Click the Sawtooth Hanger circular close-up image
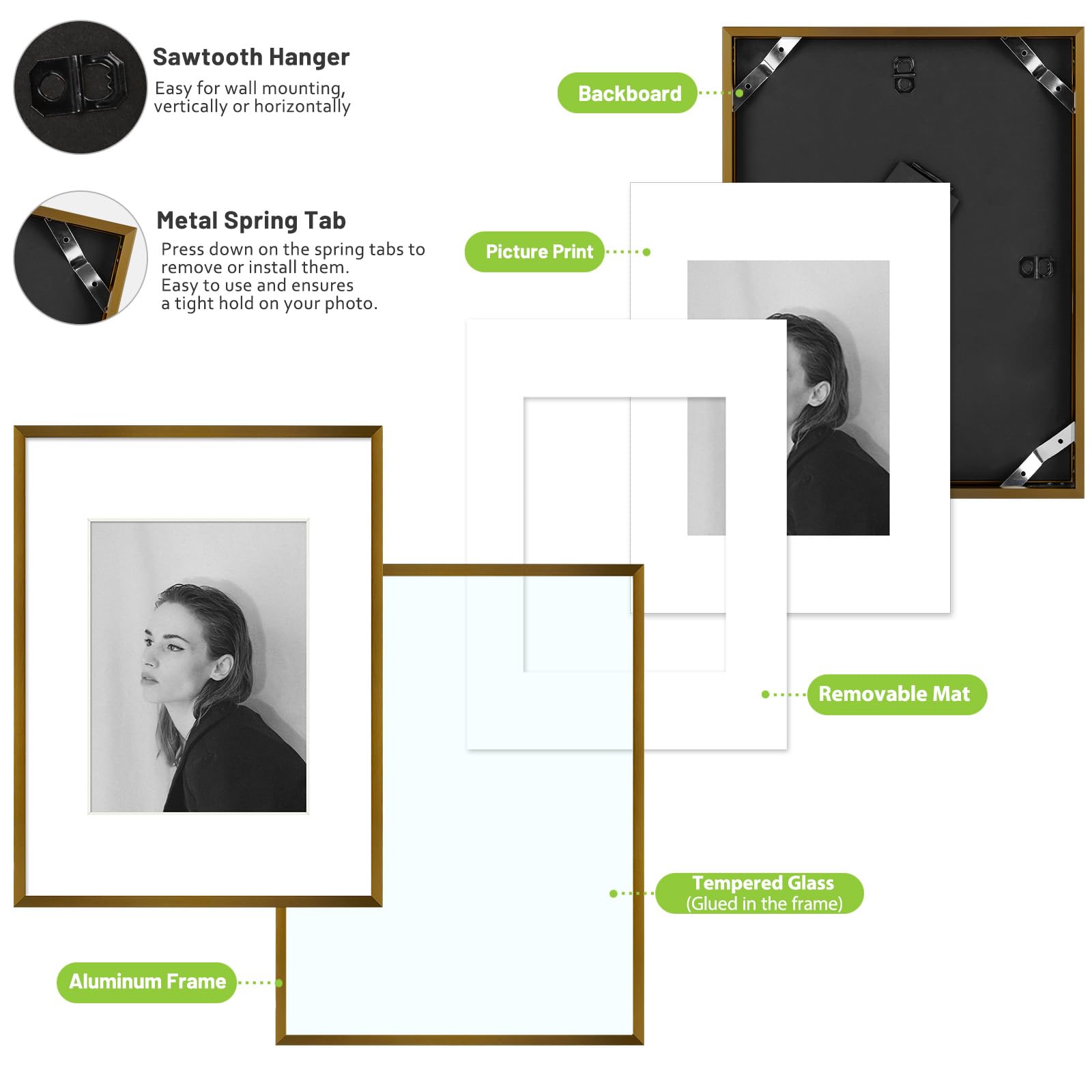1092x1092 pixels. click(80, 87)
